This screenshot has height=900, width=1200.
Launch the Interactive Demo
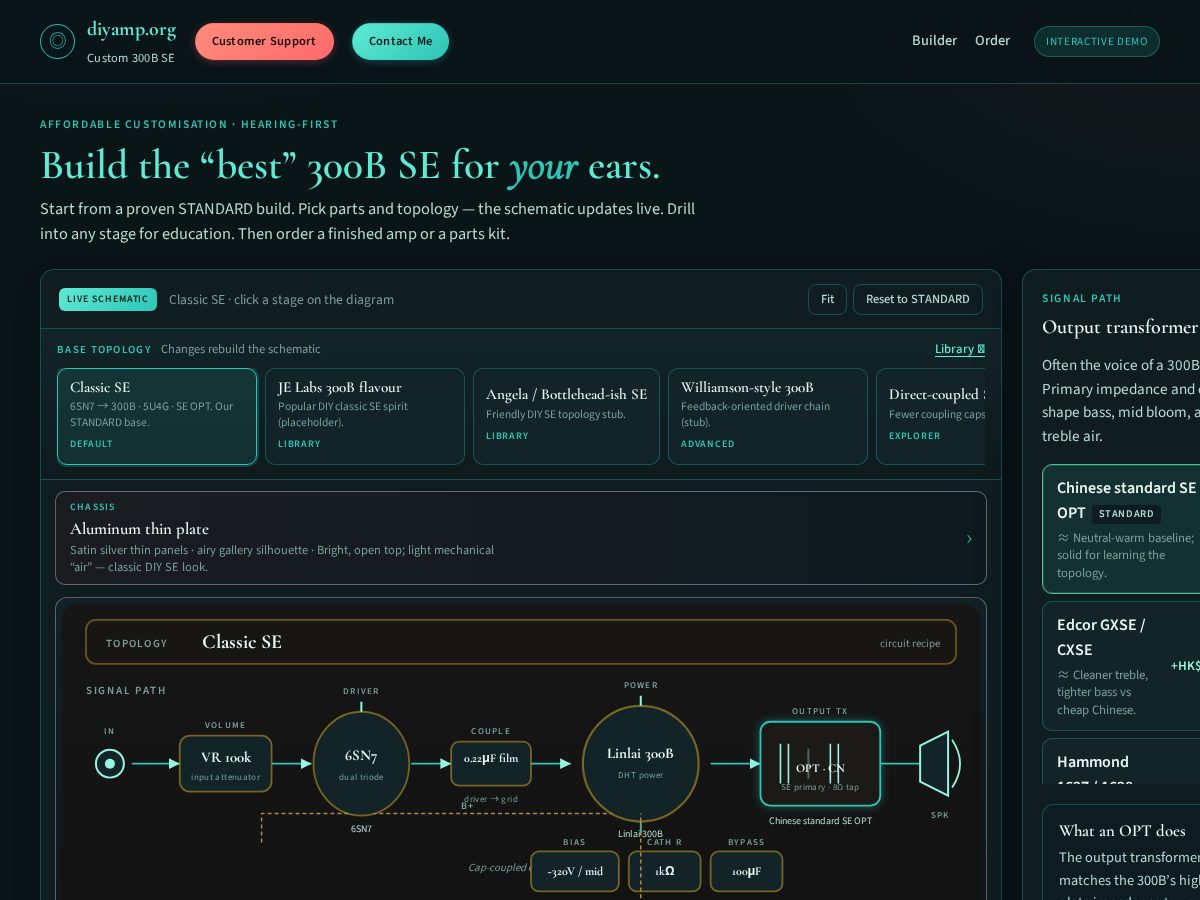(1097, 41)
